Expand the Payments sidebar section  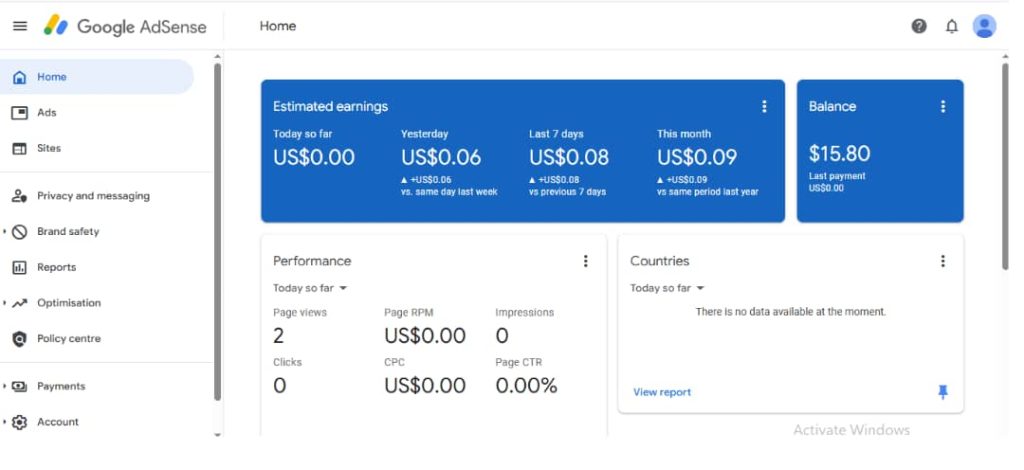pos(6,386)
